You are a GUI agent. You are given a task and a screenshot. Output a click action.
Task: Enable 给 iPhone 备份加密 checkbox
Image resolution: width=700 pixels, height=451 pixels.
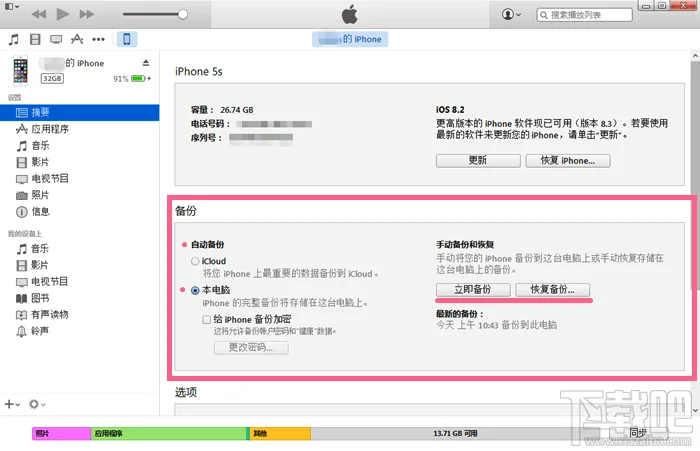click(x=206, y=320)
